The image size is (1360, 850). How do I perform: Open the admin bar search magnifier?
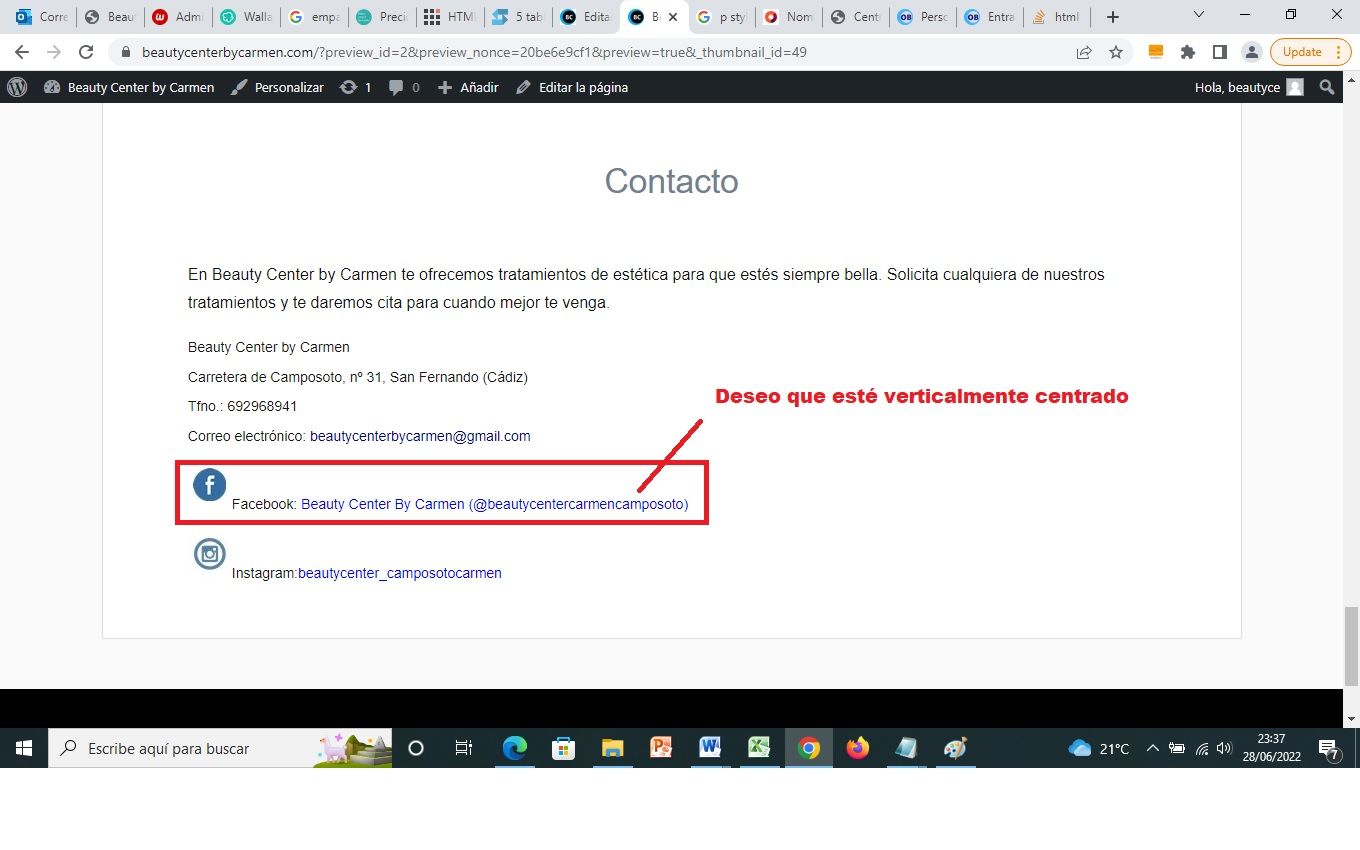coord(1327,87)
